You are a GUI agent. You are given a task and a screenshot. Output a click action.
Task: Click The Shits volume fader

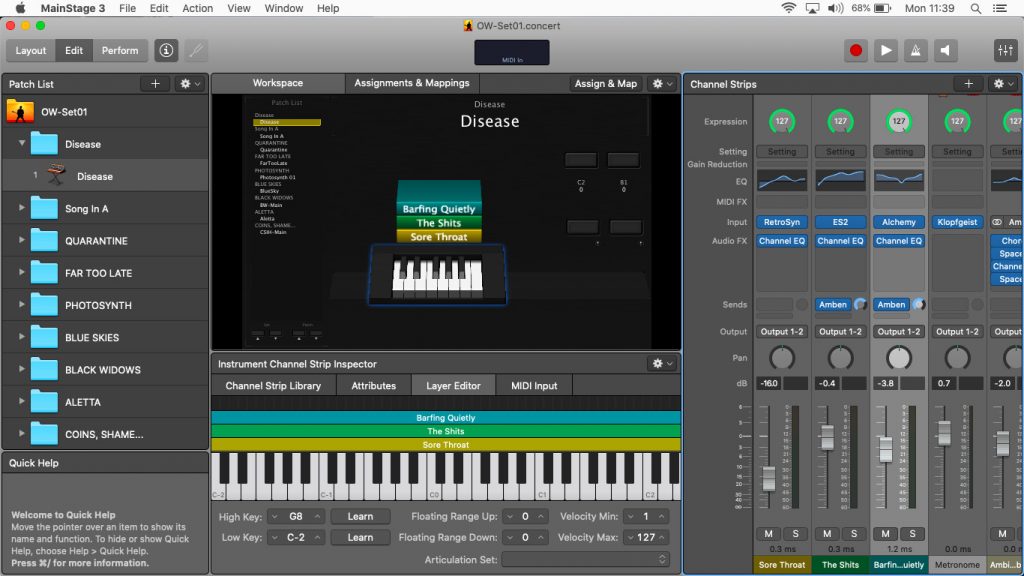click(827, 437)
